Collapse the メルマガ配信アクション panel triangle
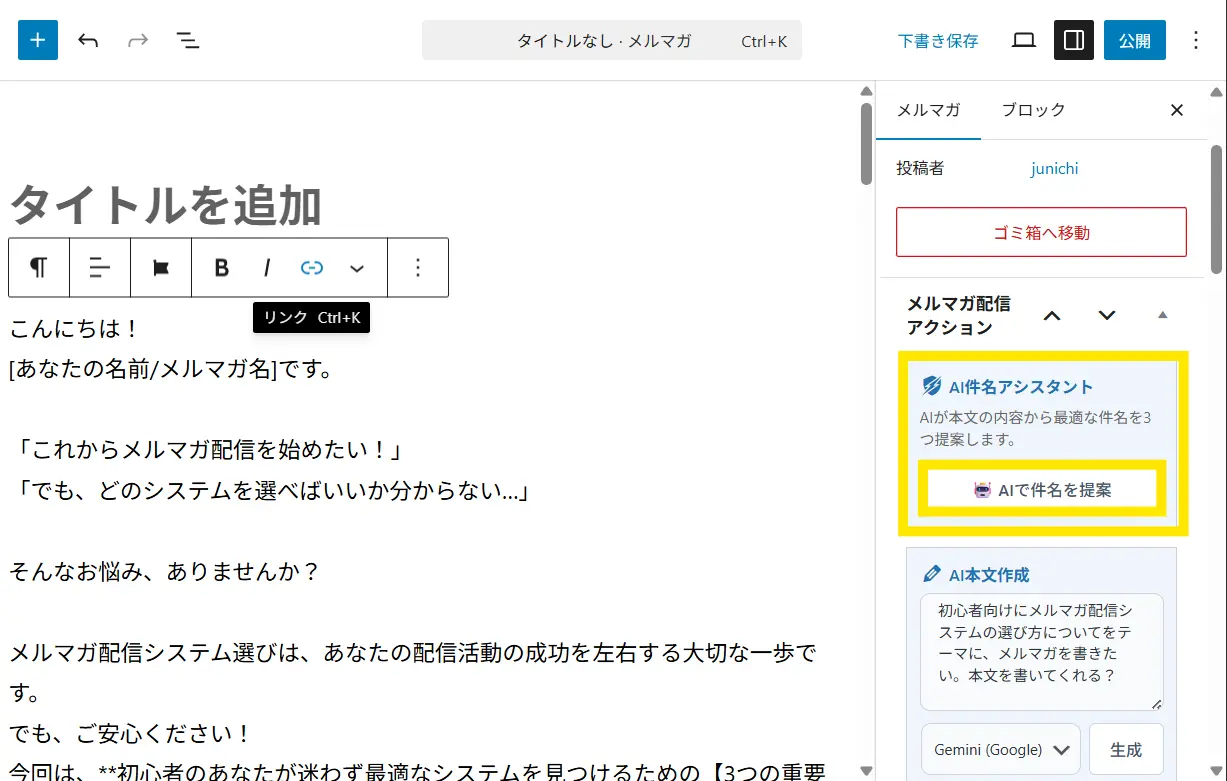Screen dimensions: 1227x781 1162,315
